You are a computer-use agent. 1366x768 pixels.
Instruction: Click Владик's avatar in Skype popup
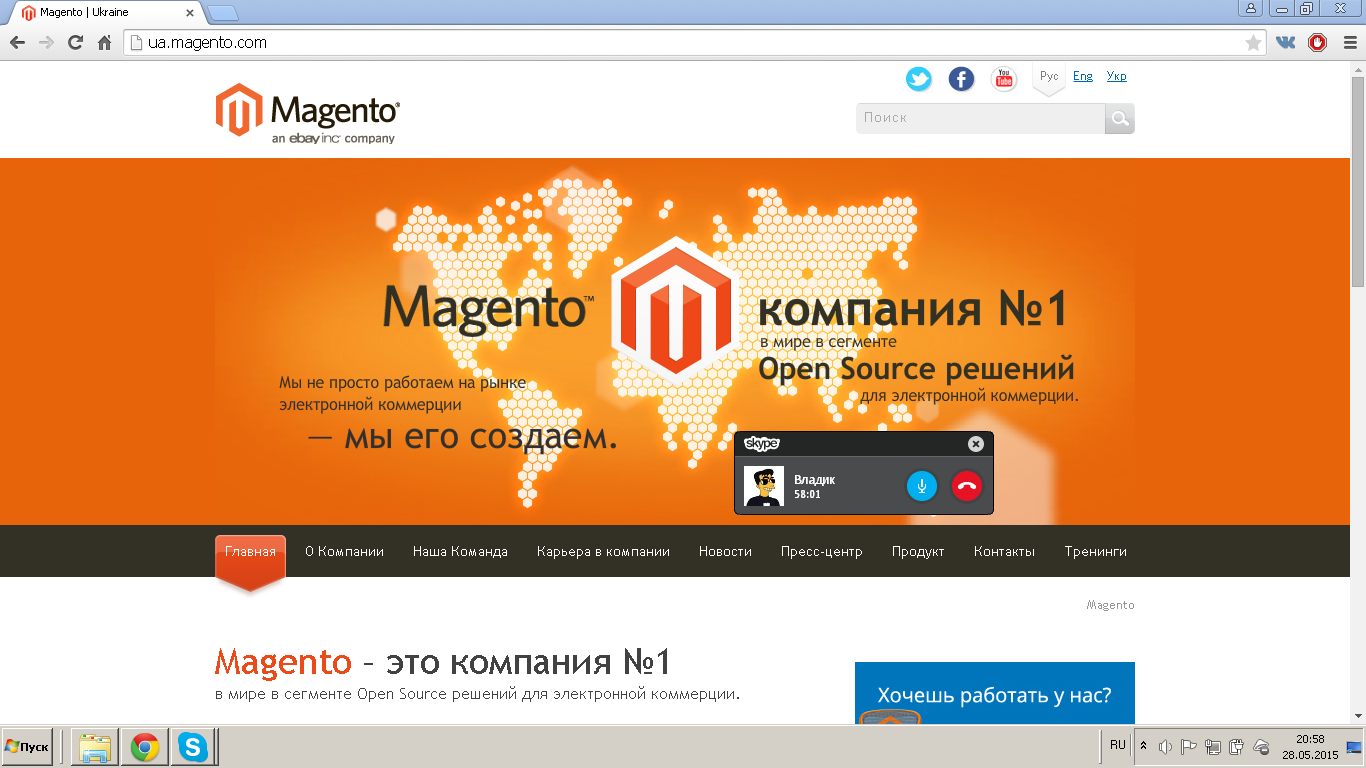coord(764,486)
